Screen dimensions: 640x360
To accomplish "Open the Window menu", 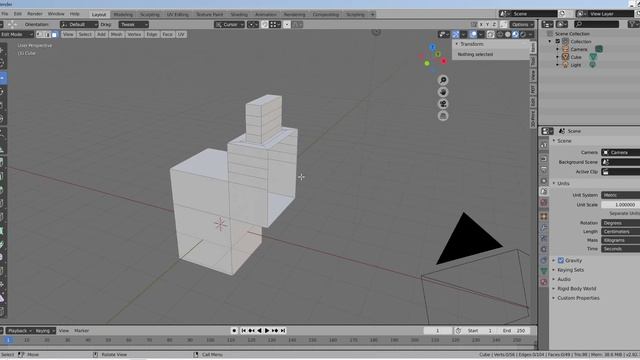I will click(x=56, y=14).
